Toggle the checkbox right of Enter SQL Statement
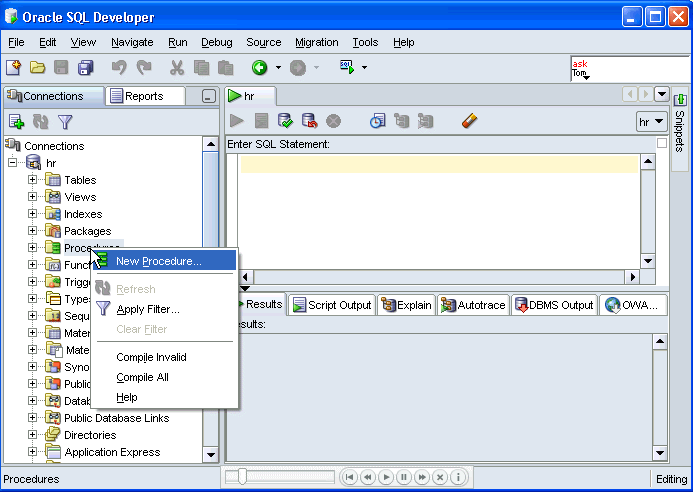Image resolution: width=693 pixels, height=492 pixels. click(x=661, y=143)
